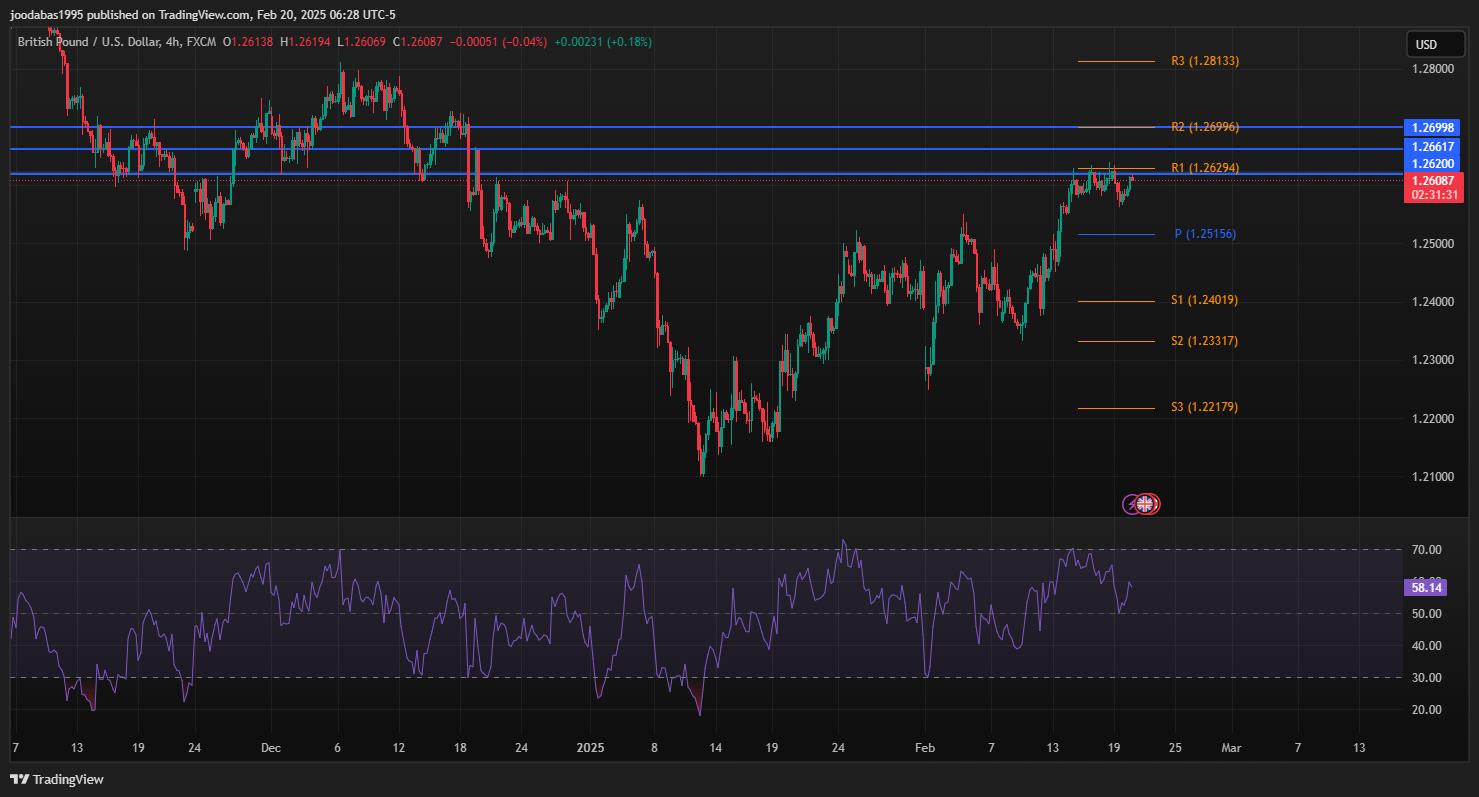Click the high value H1.26194

point(306,42)
